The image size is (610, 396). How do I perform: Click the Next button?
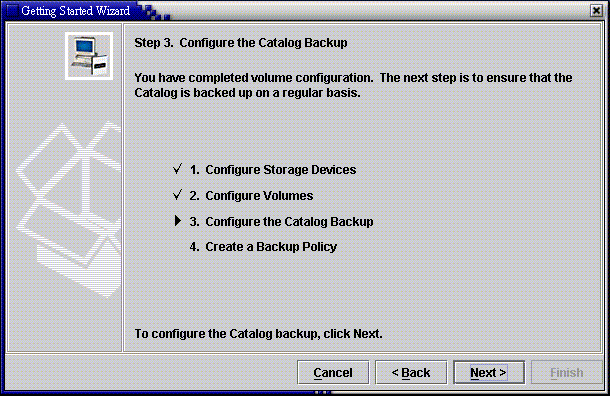(489, 372)
